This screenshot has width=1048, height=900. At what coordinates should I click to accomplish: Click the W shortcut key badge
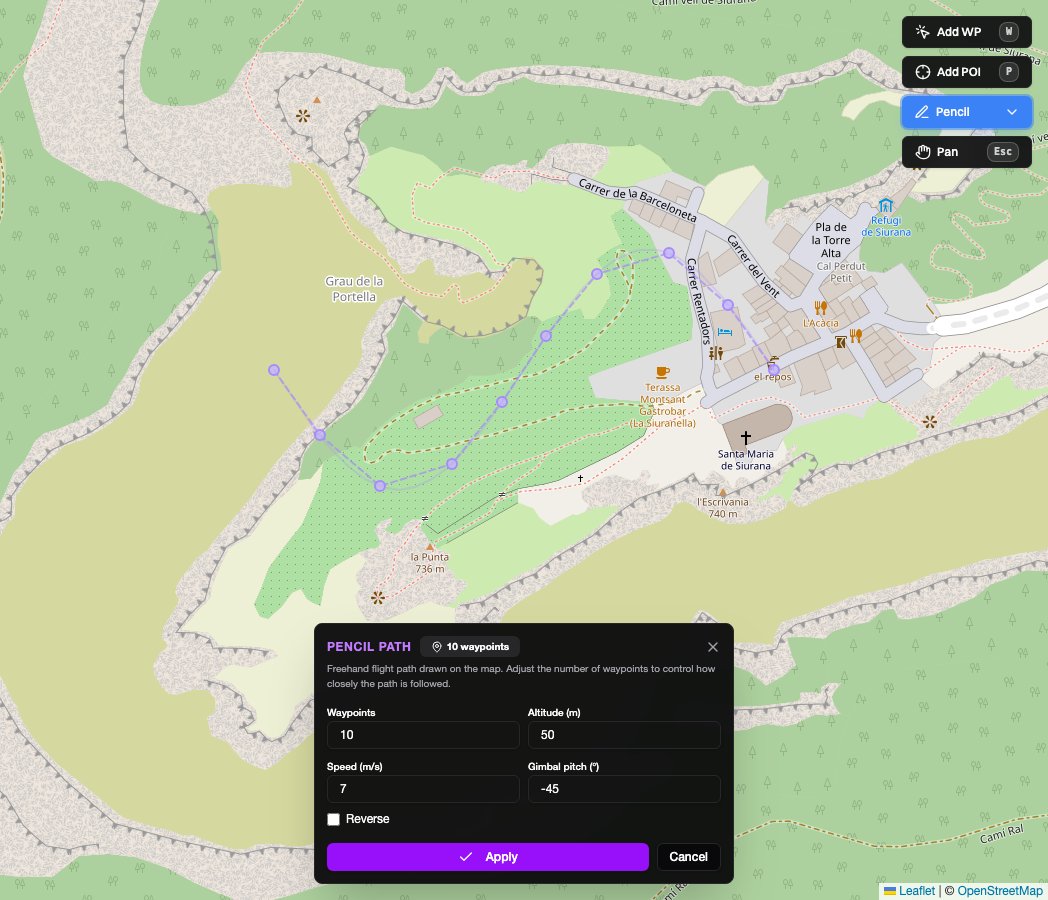coord(1009,31)
